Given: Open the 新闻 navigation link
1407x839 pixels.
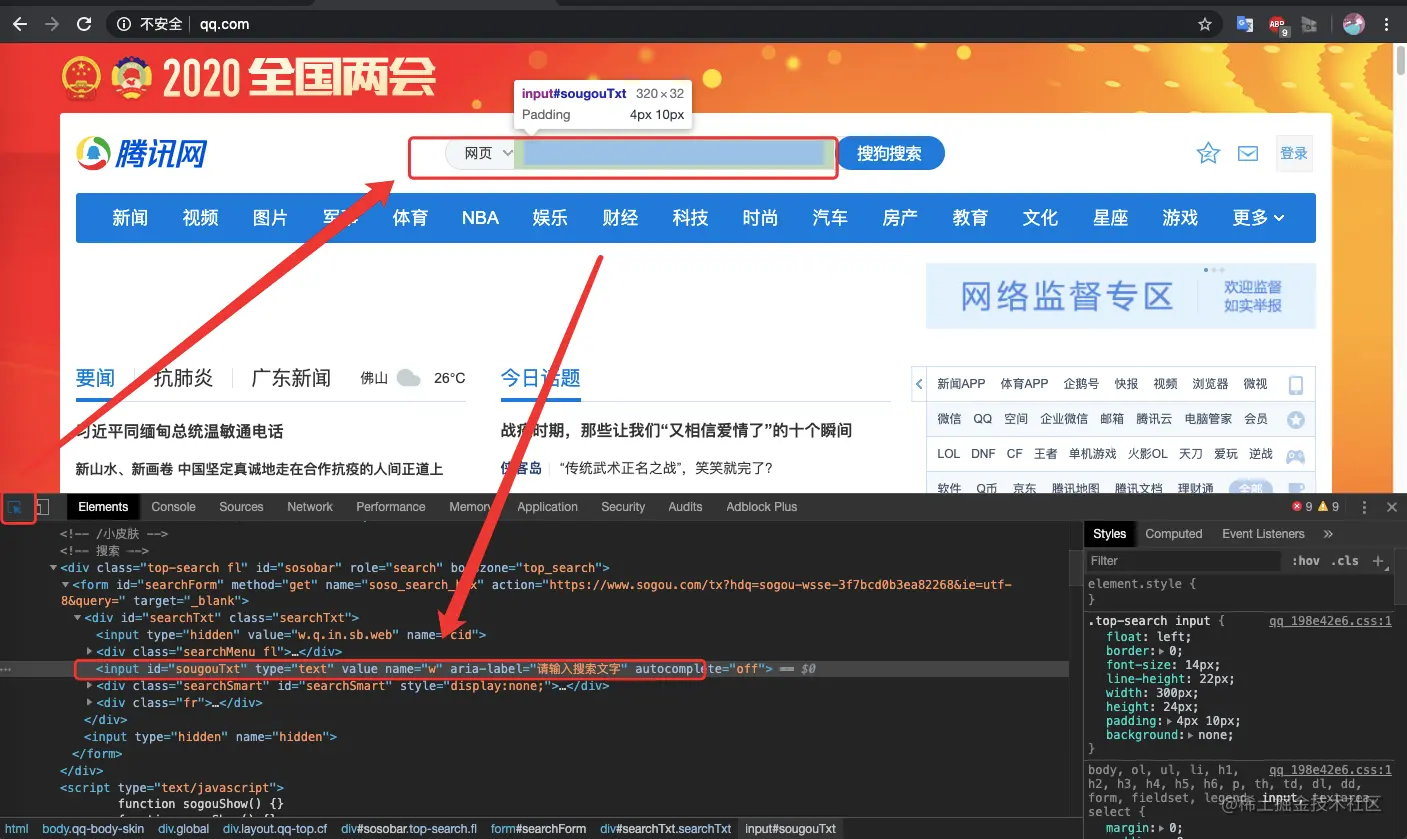Looking at the screenshot, I should point(130,218).
